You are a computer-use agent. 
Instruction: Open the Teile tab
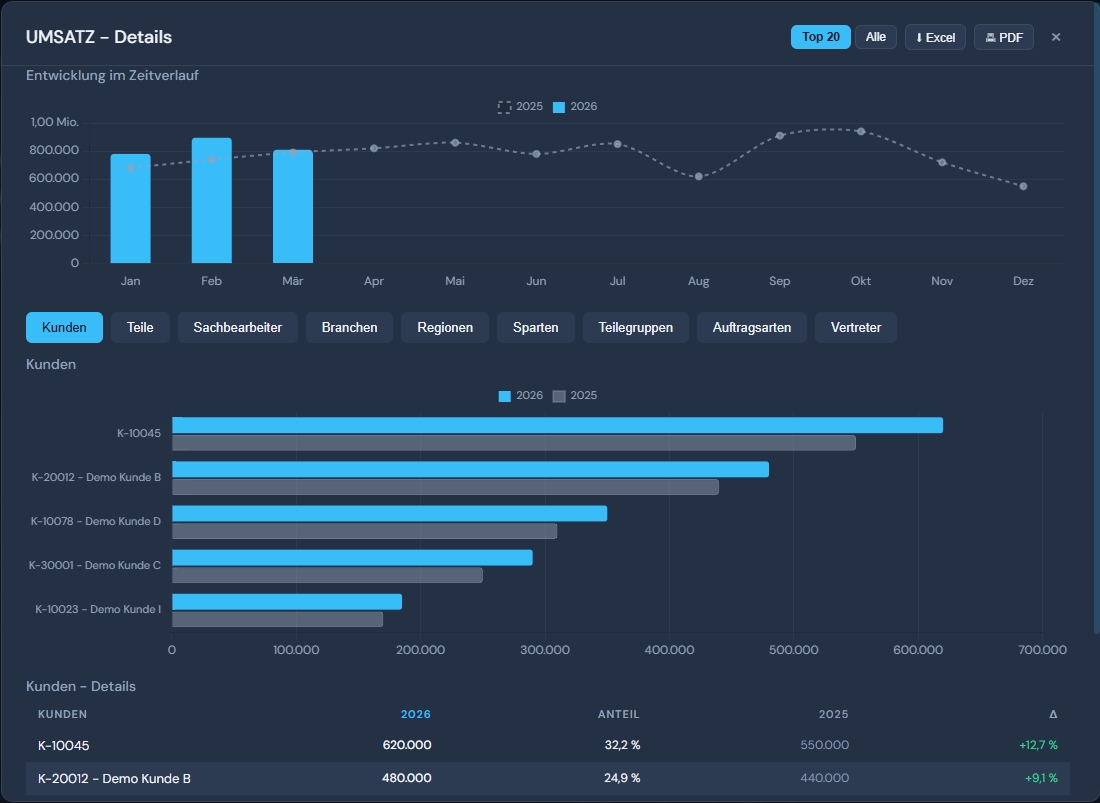140,327
